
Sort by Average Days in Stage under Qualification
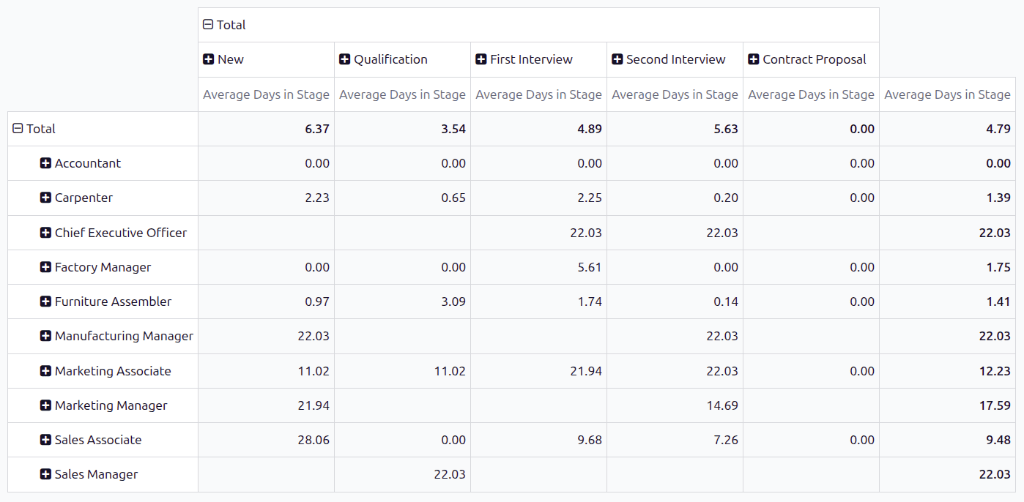coord(402,95)
